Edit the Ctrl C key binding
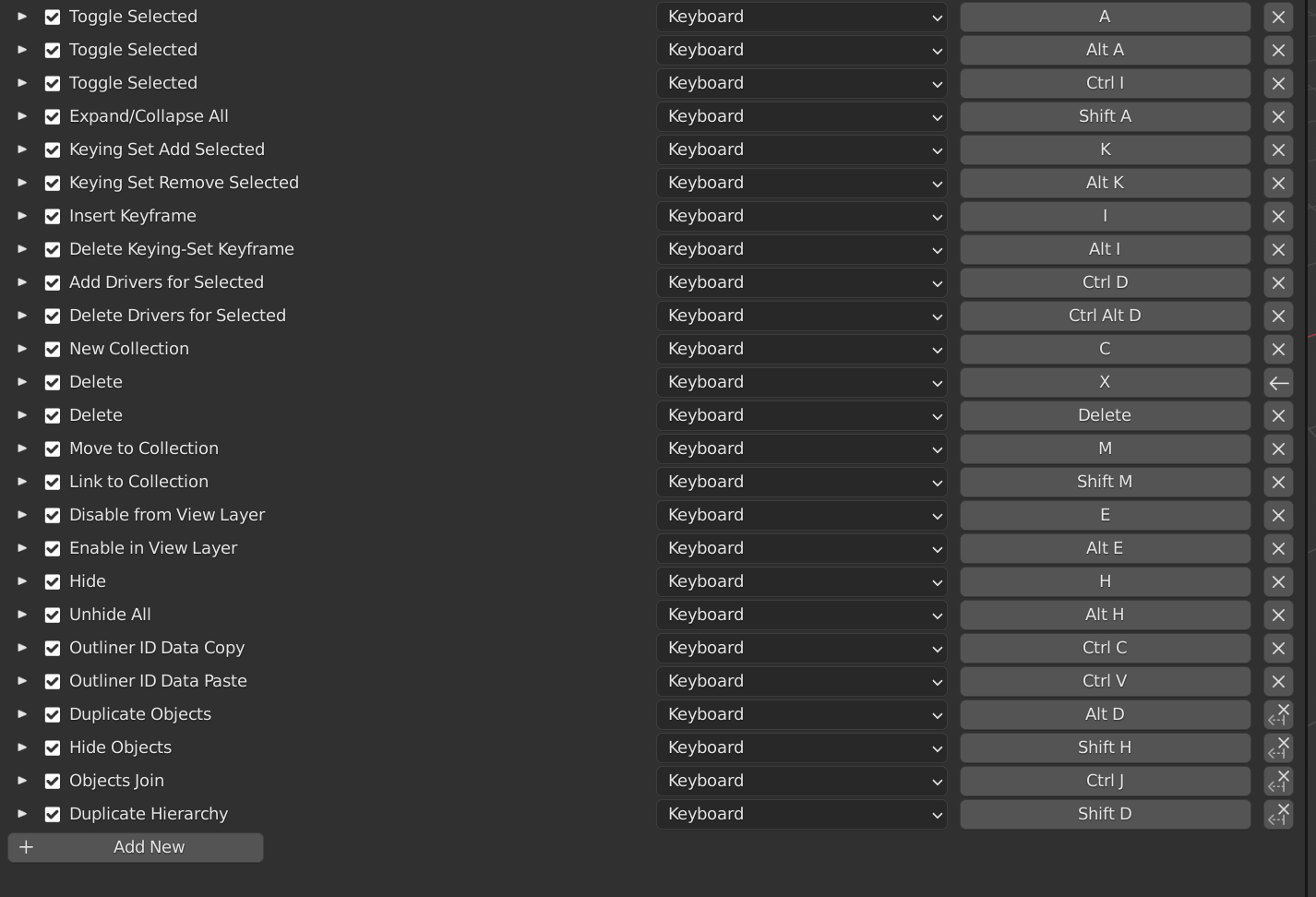Screen dimensions: 1316x897 coord(1105,648)
